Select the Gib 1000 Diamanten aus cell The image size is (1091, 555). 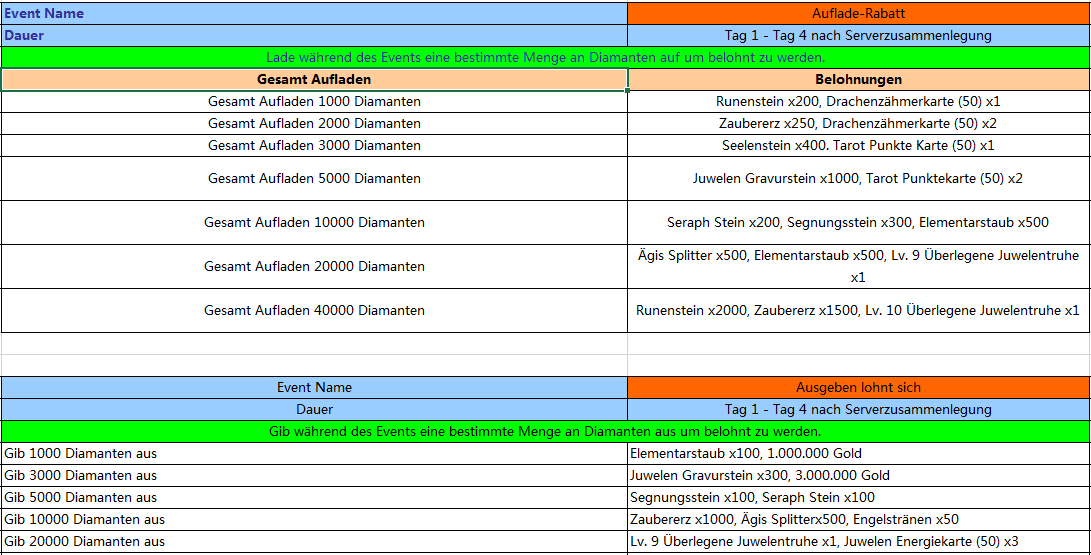[x=314, y=453]
